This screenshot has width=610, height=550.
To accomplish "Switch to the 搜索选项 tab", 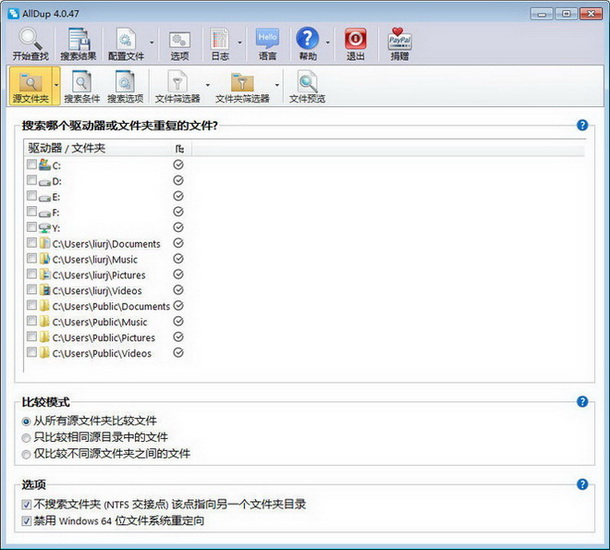I will (x=125, y=86).
